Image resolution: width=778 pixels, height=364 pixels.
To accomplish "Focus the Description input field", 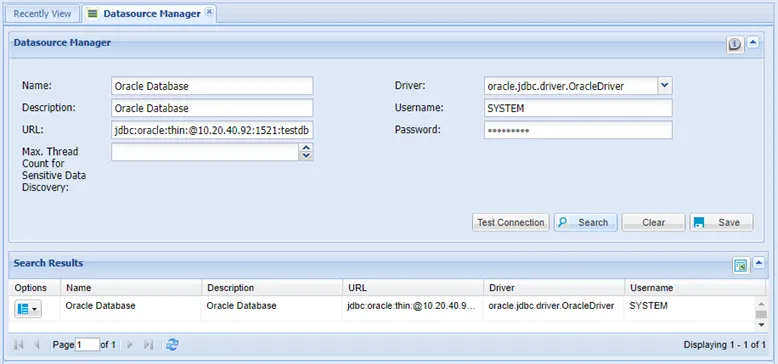I will 212,108.
